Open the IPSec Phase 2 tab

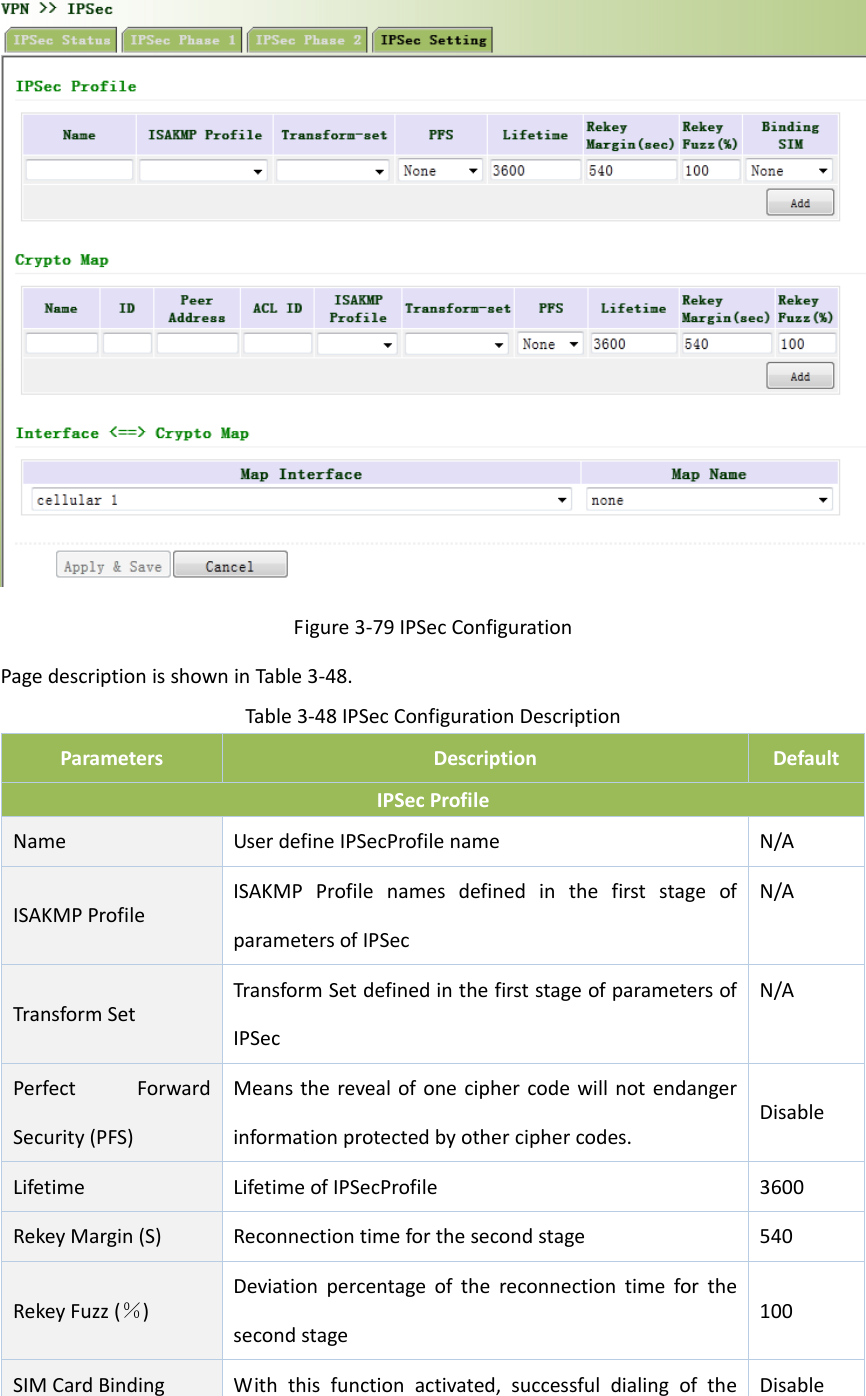click(x=307, y=39)
